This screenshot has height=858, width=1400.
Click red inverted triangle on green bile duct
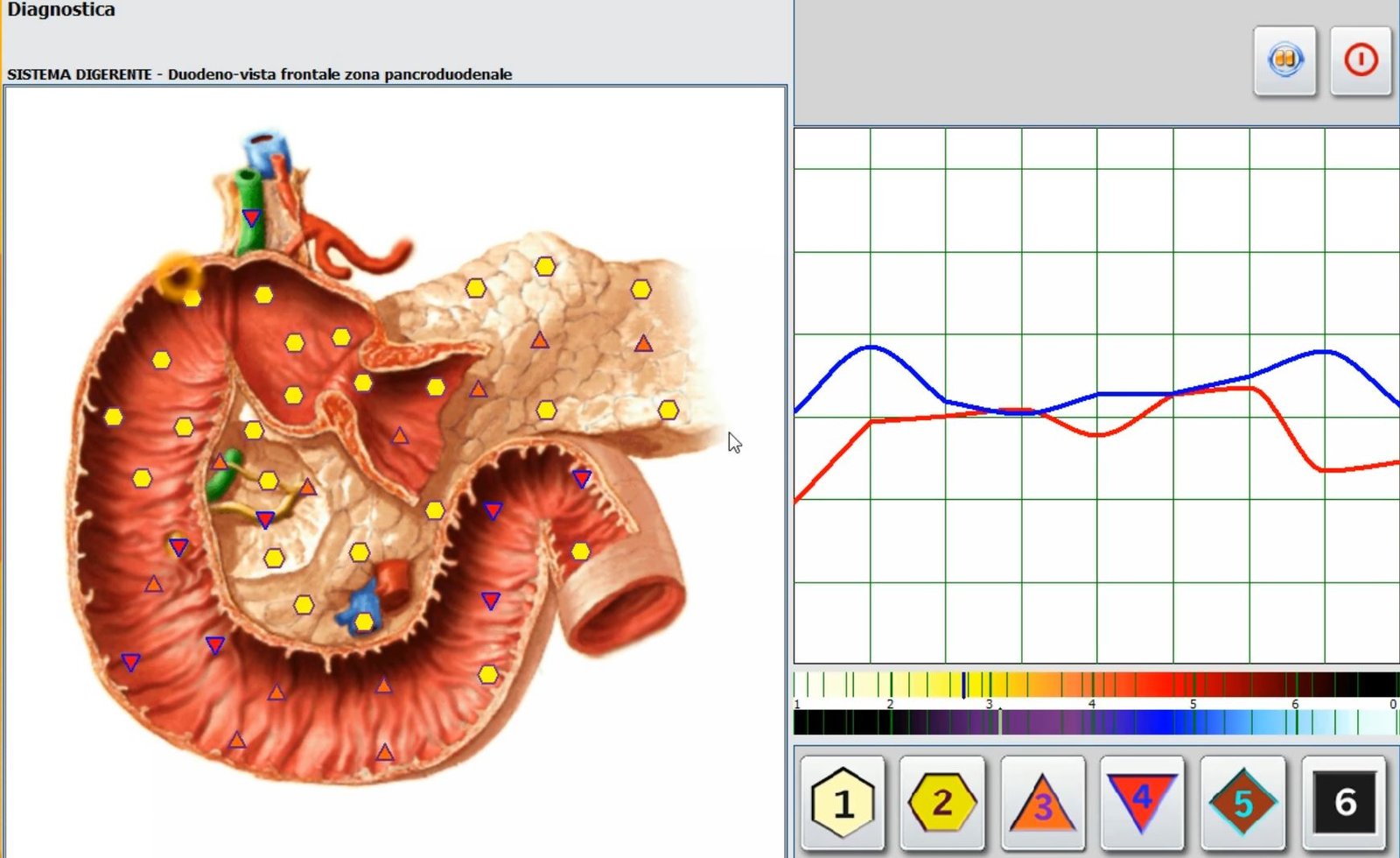[x=251, y=217]
